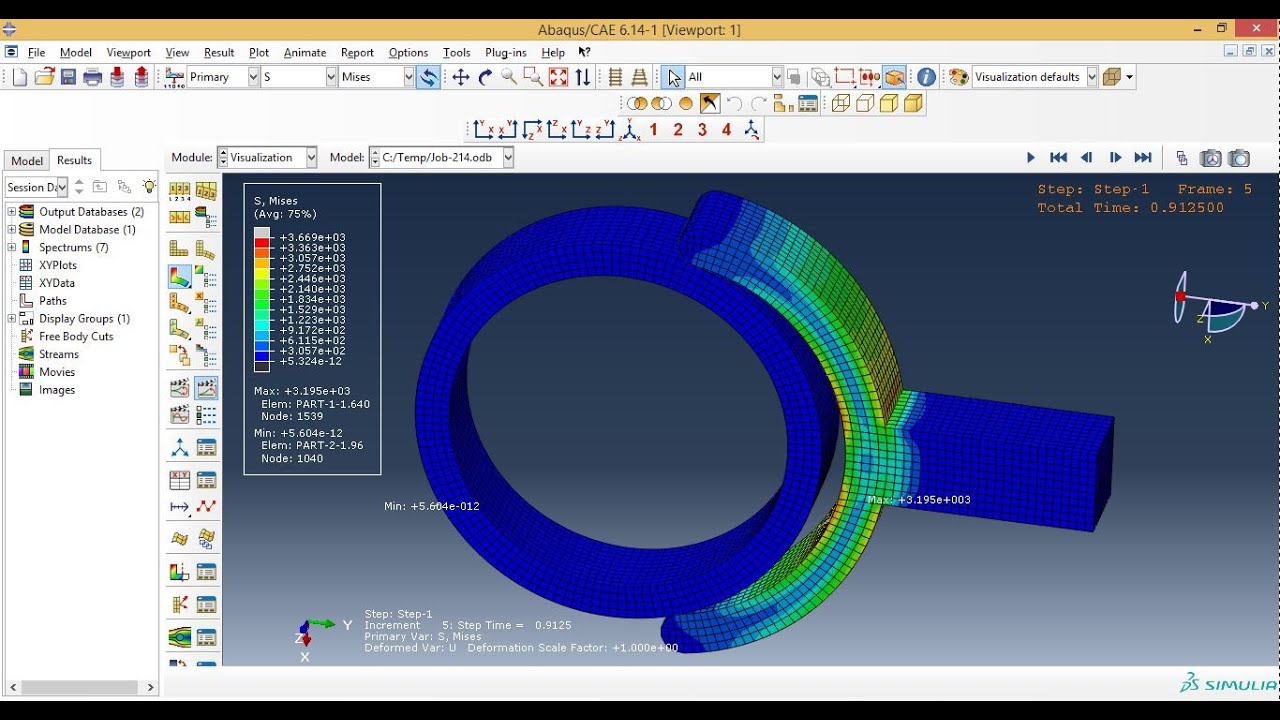Open a file with the folder icon
The image size is (1280, 720).
(x=44, y=77)
